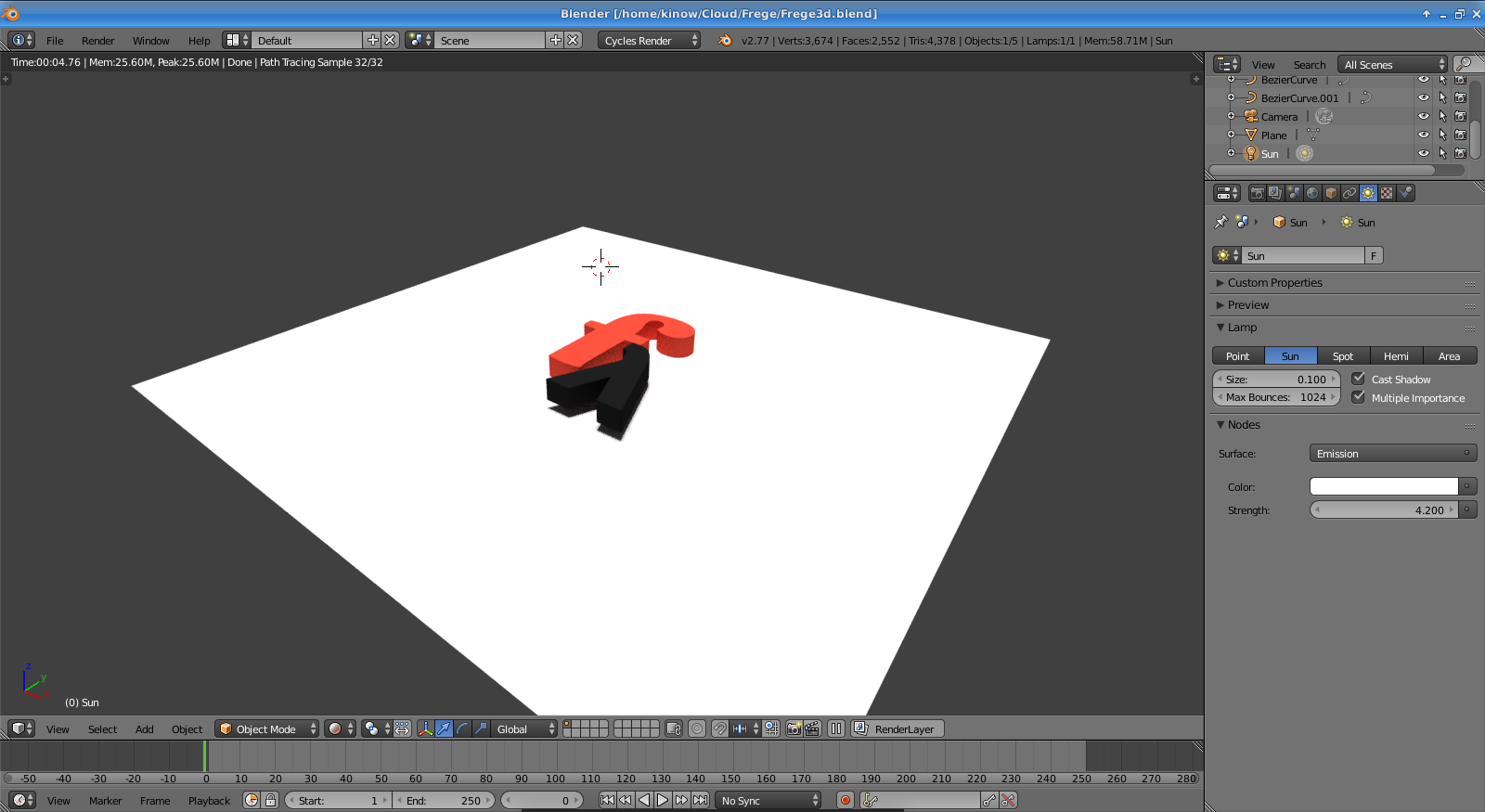Open the Render menu in the top bar
This screenshot has width=1485, height=812.
pyautogui.click(x=97, y=40)
